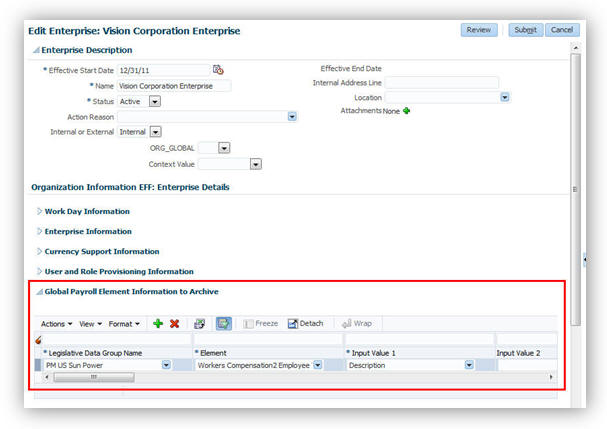Expand Currency Support Information section
The height and width of the screenshot is (429, 607).
(39, 252)
